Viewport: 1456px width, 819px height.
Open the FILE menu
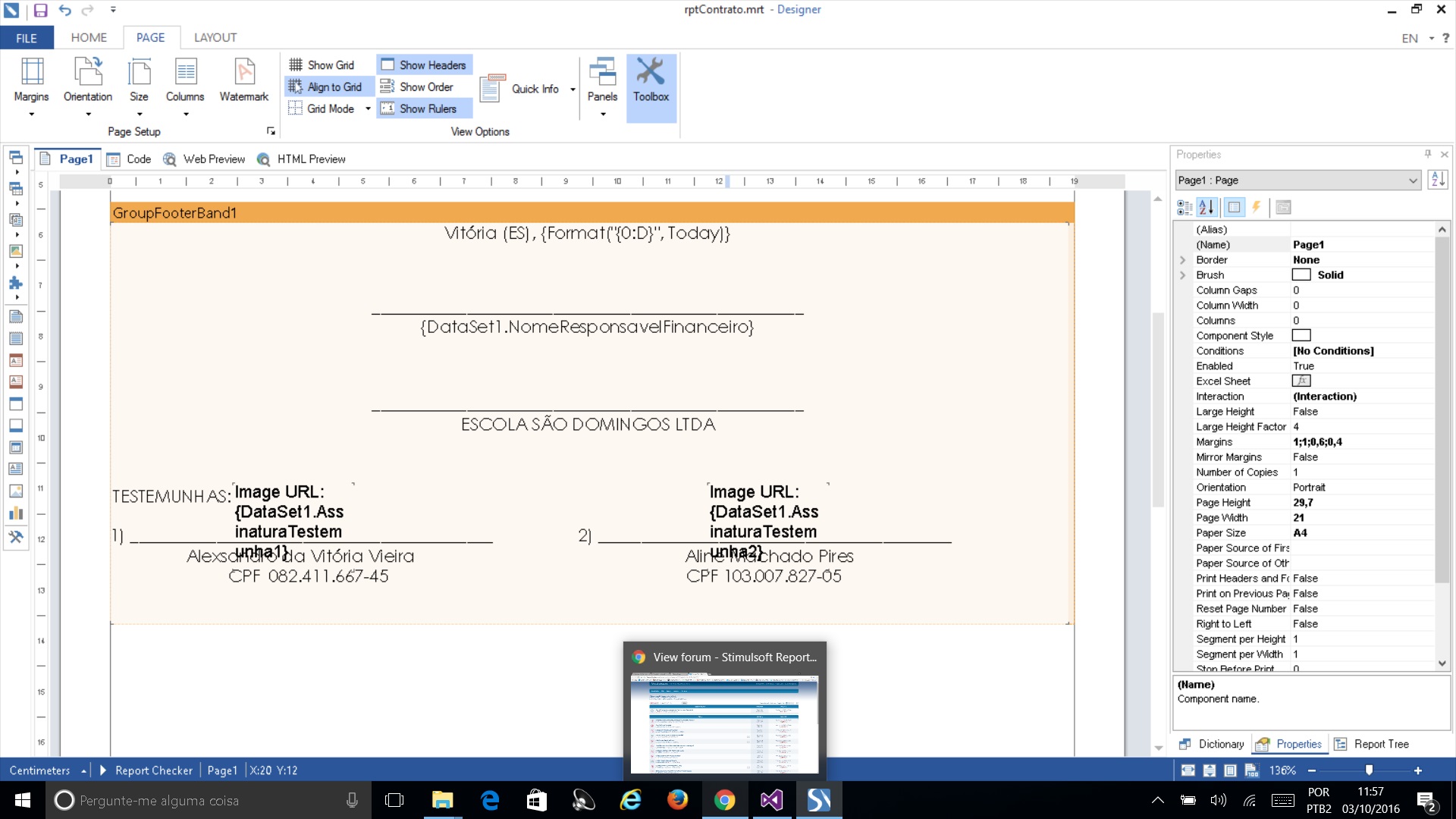point(27,38)
